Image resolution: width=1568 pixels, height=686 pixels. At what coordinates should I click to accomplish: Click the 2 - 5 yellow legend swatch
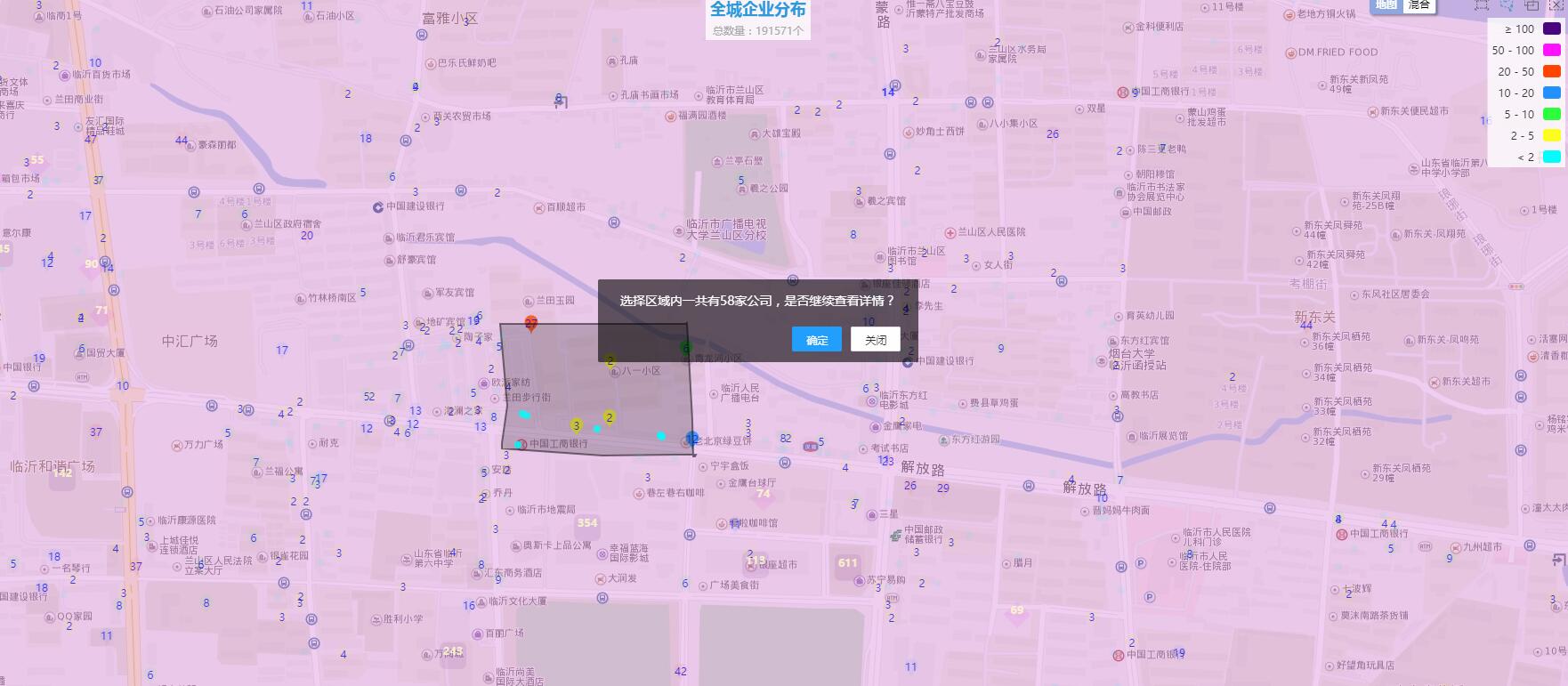(1551, 135)
